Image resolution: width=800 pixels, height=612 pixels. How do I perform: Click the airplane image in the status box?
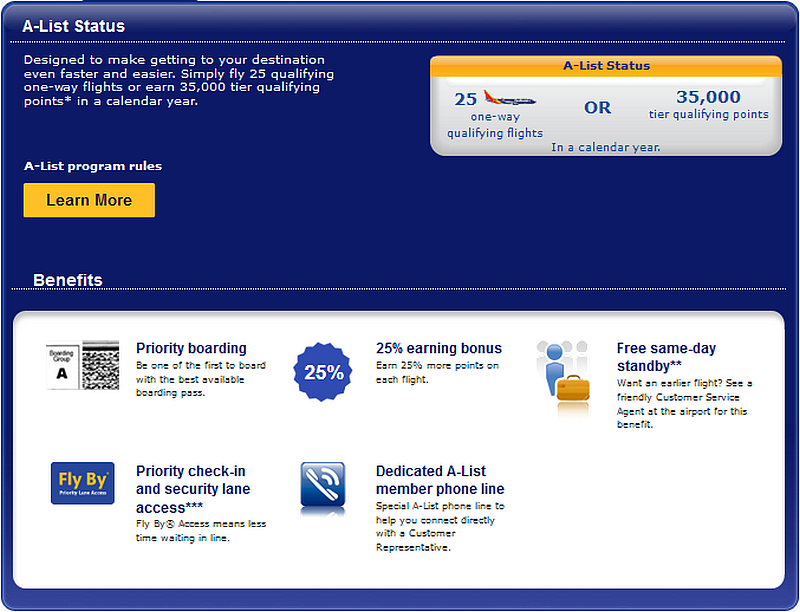[509, 97]
